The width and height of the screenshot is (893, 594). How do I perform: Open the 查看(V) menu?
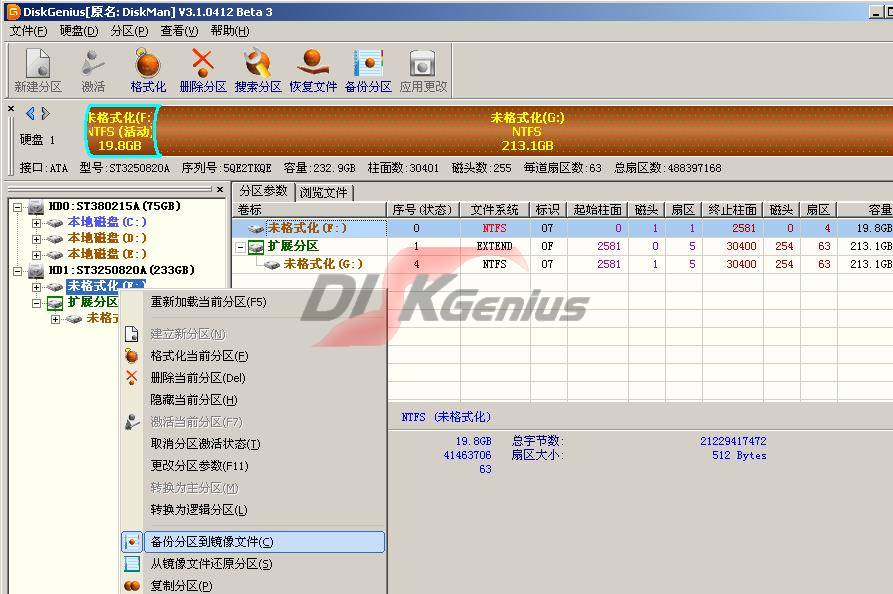pyautogui.click(x=179, y=31)
